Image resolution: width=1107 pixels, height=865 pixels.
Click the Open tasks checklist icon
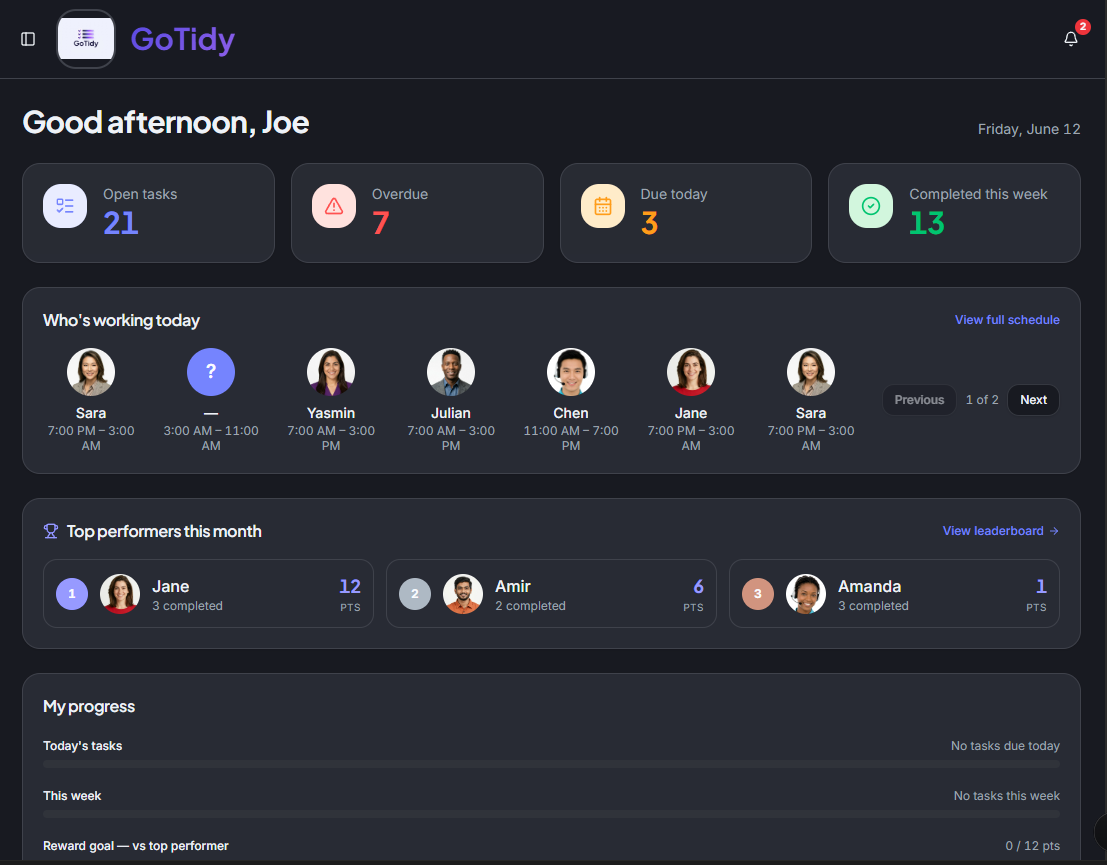click(x=65, y=206)
